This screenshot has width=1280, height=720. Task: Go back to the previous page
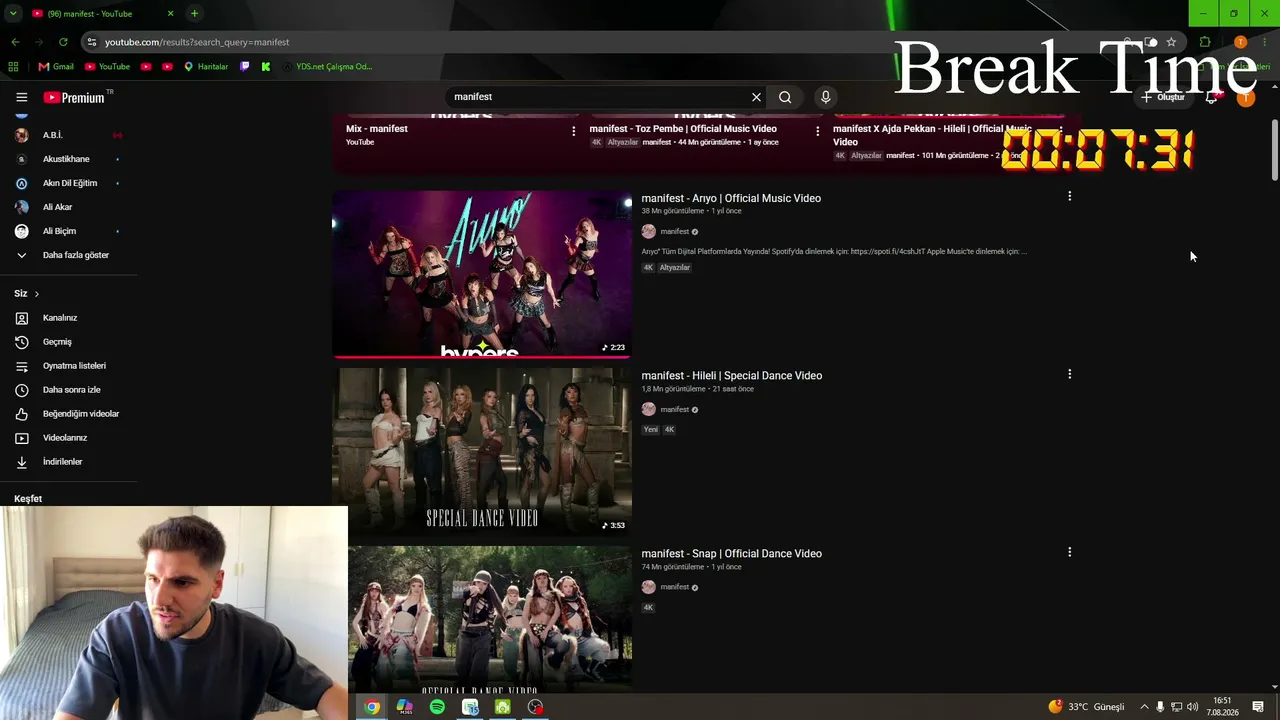click(15, 42)
